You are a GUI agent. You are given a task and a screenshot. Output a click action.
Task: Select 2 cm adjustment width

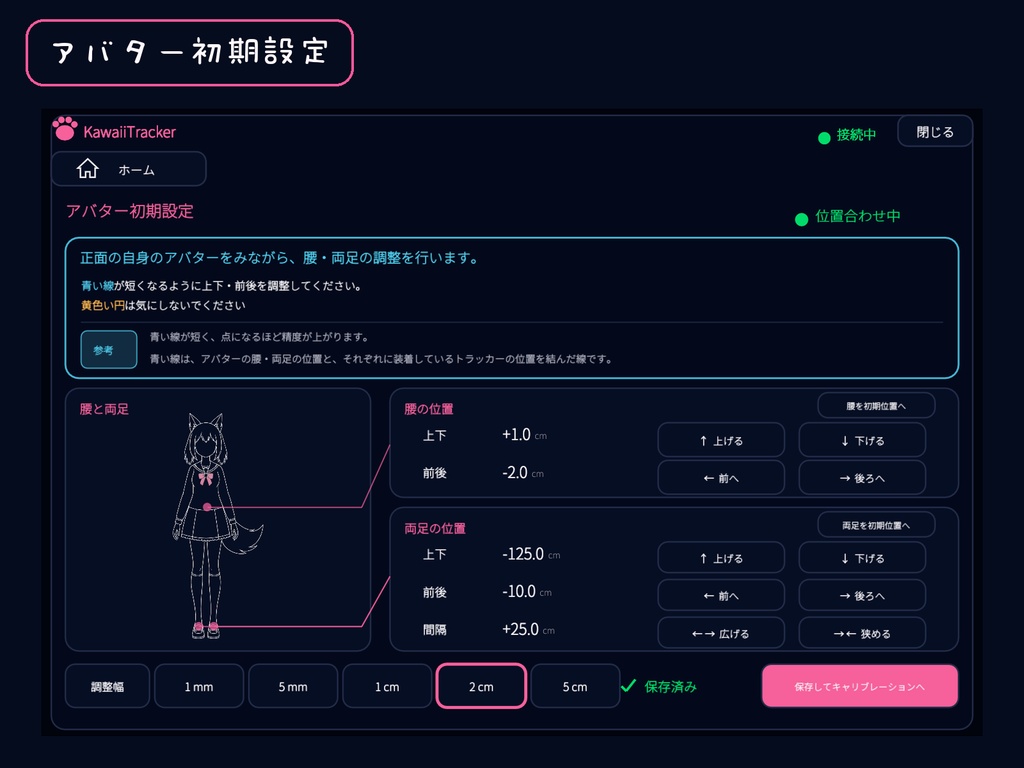(481, 686)
